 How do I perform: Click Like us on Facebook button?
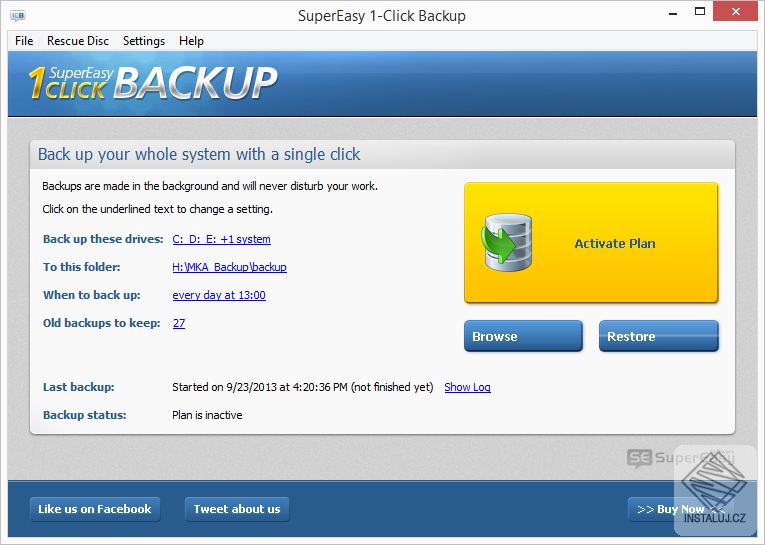point(95,509)
